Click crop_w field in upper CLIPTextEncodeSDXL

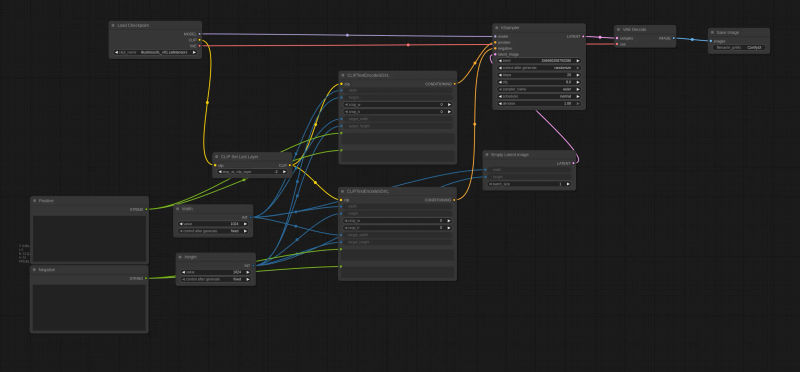(397, 104)
